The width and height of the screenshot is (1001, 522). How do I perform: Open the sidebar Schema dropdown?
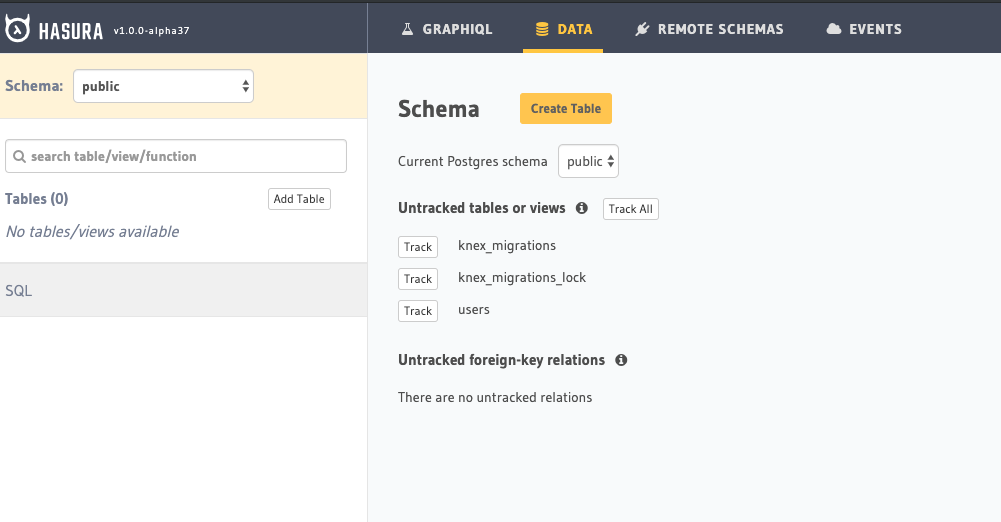163,86
